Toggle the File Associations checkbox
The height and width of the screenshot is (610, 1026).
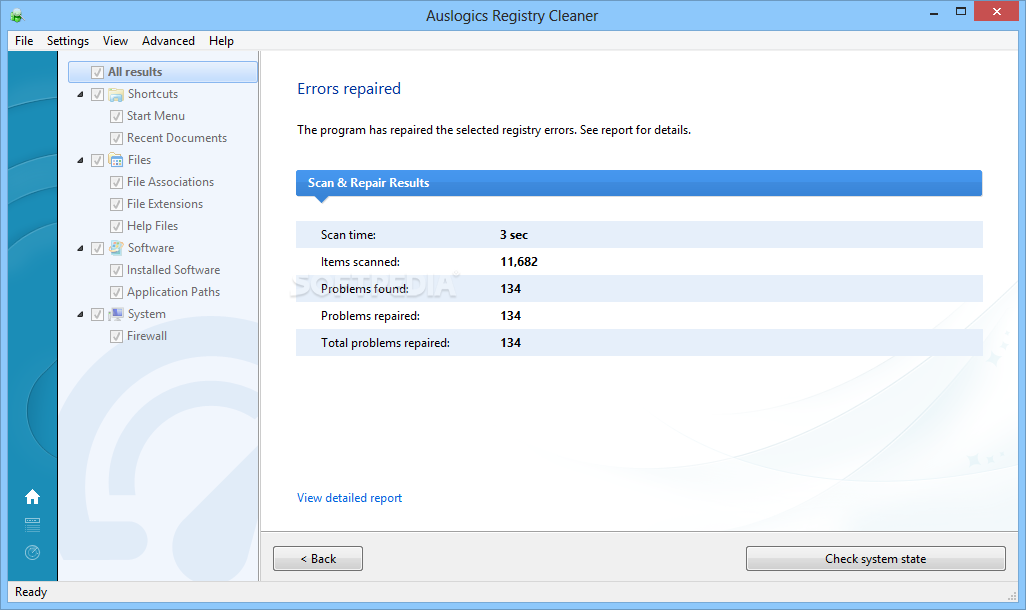(116, 182)
